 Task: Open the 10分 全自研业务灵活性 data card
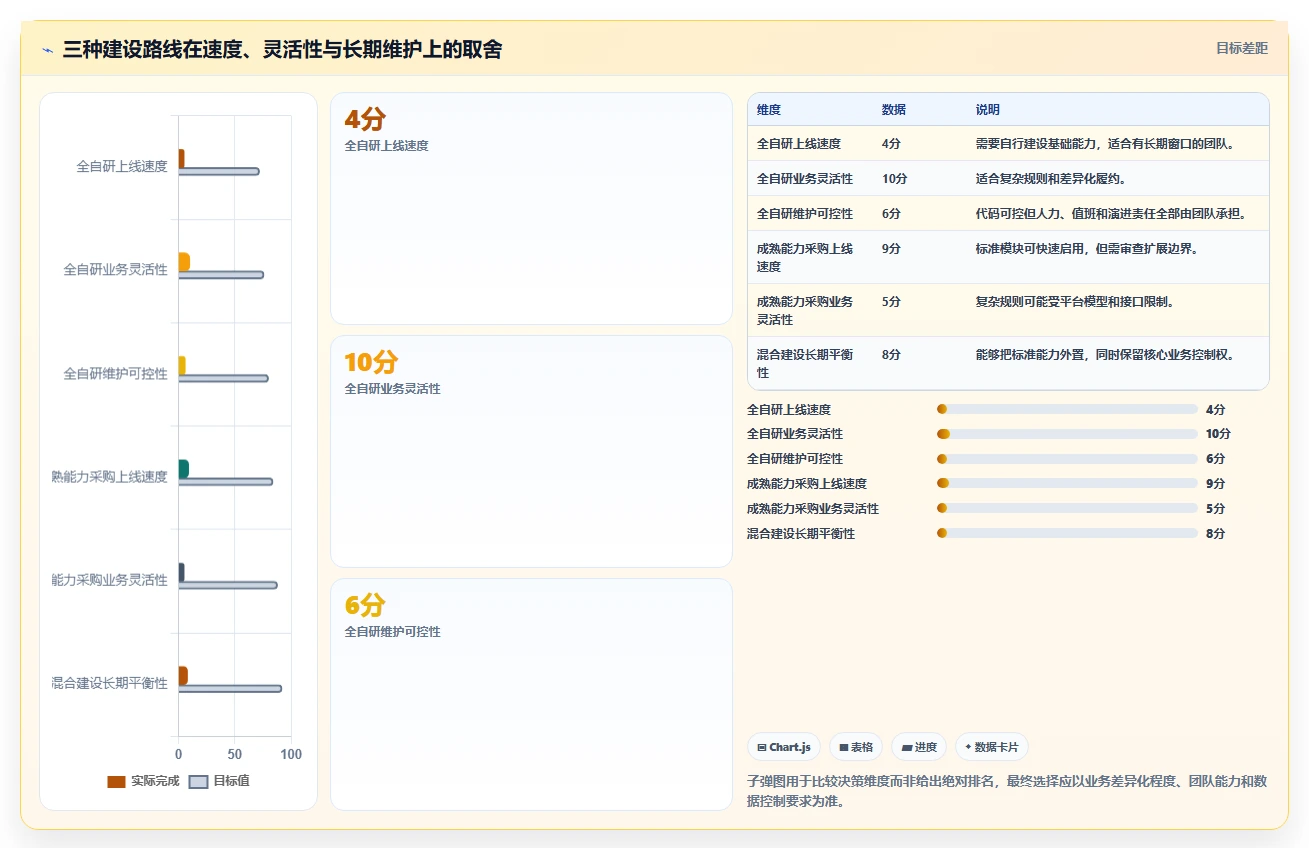531,452
